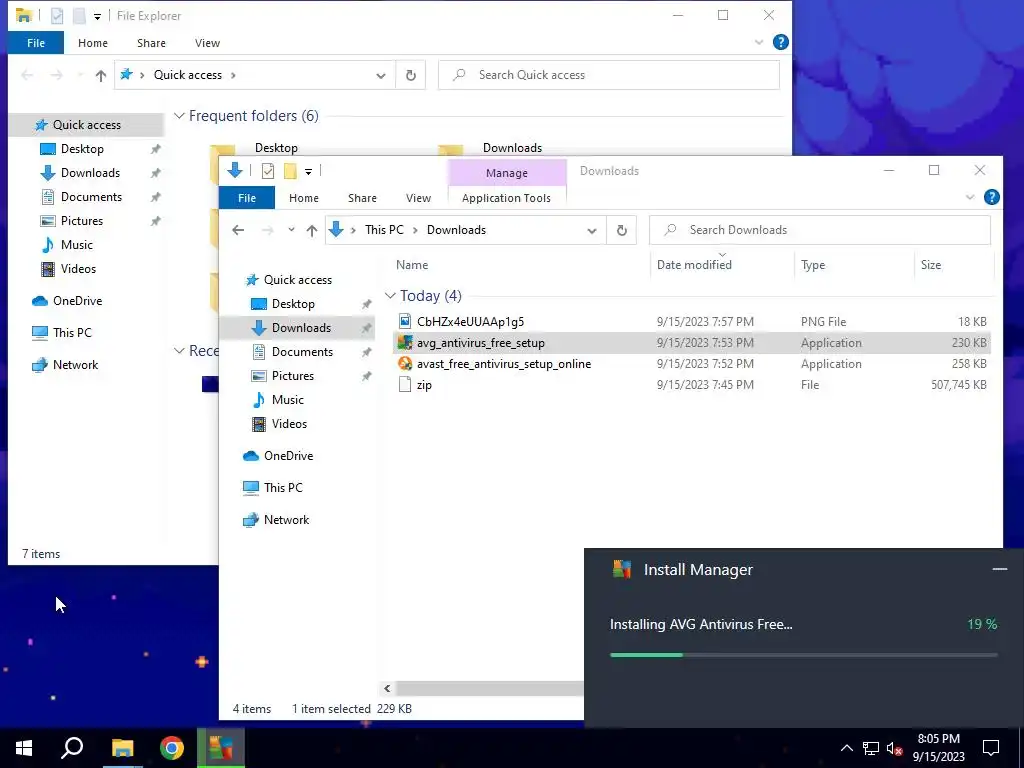Open Customize Quick Access Toolbar dropdown in Downloads
Screen dimensions: 1024x768
point(308,172)
